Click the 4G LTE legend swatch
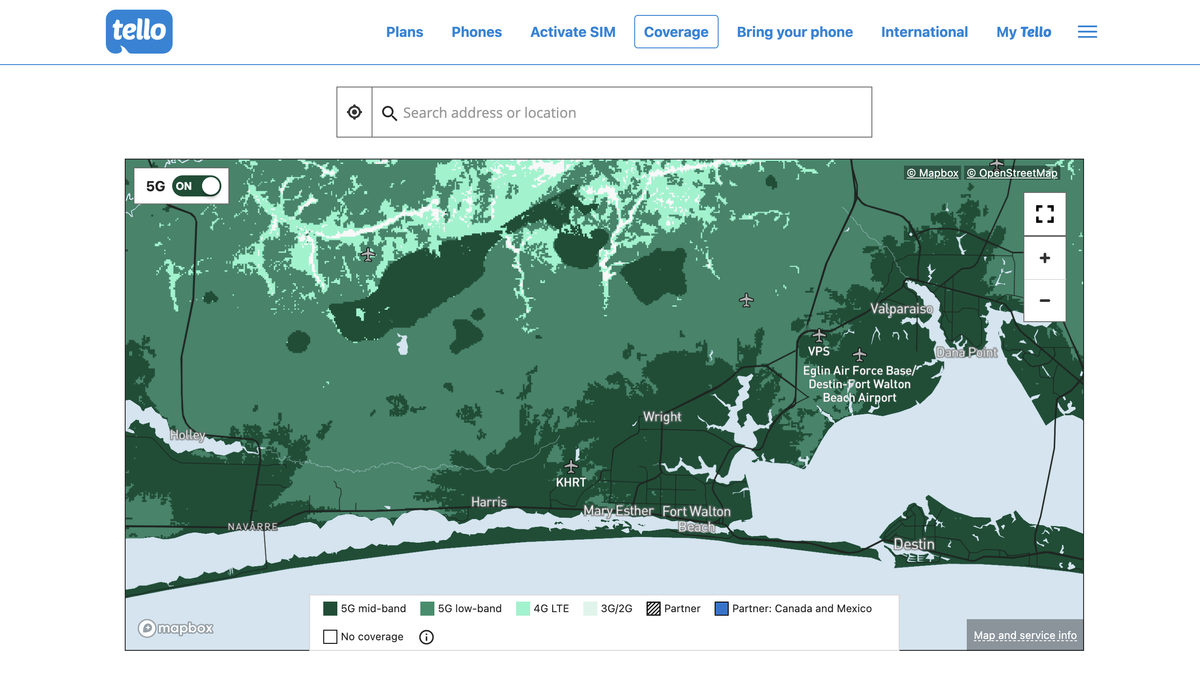This screenshot has width=1200, height=675. click(523, 608)
